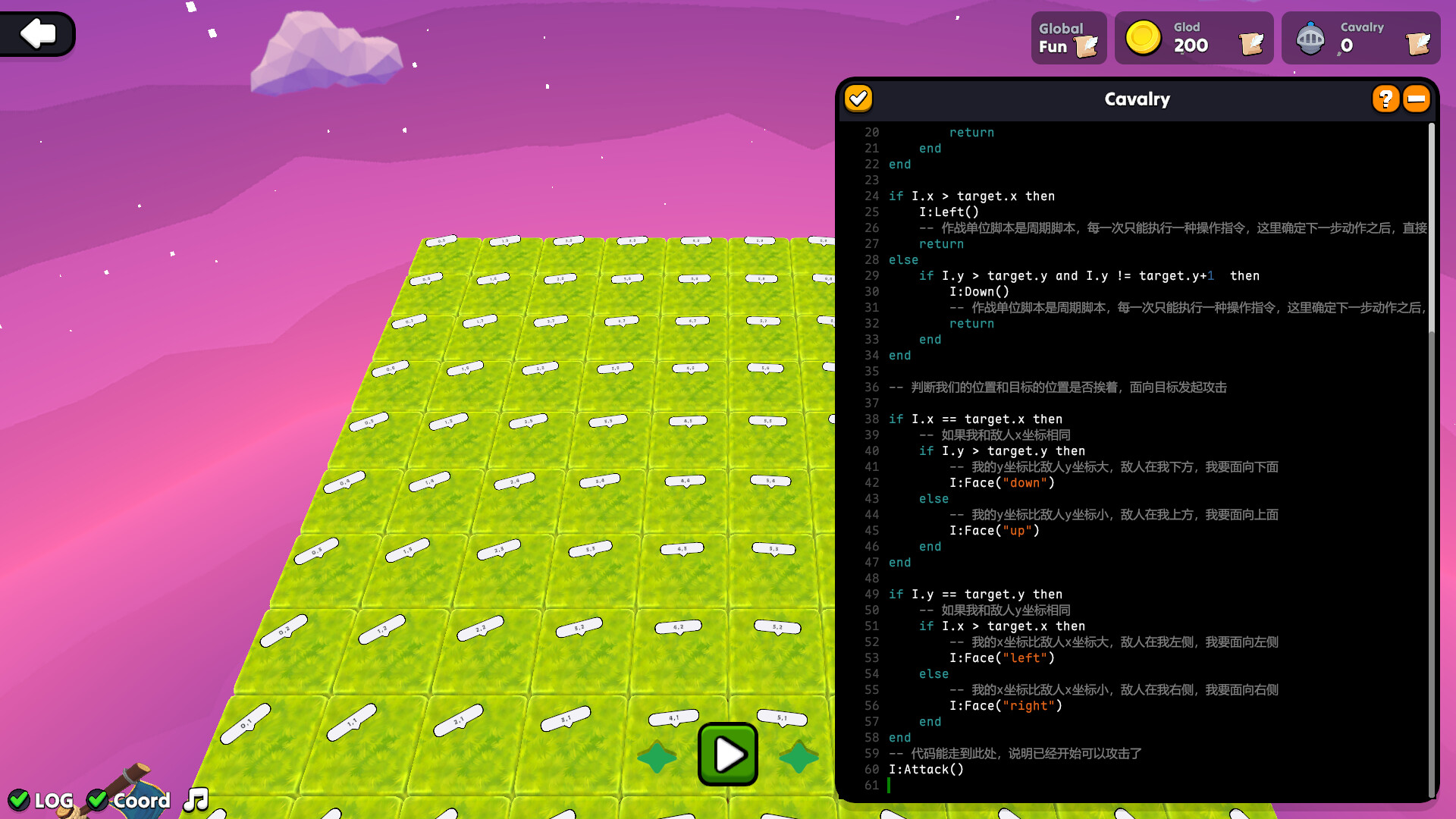Click the green gem left of Play
Screen dimensions: 1456x819
(x=657, y=755)
